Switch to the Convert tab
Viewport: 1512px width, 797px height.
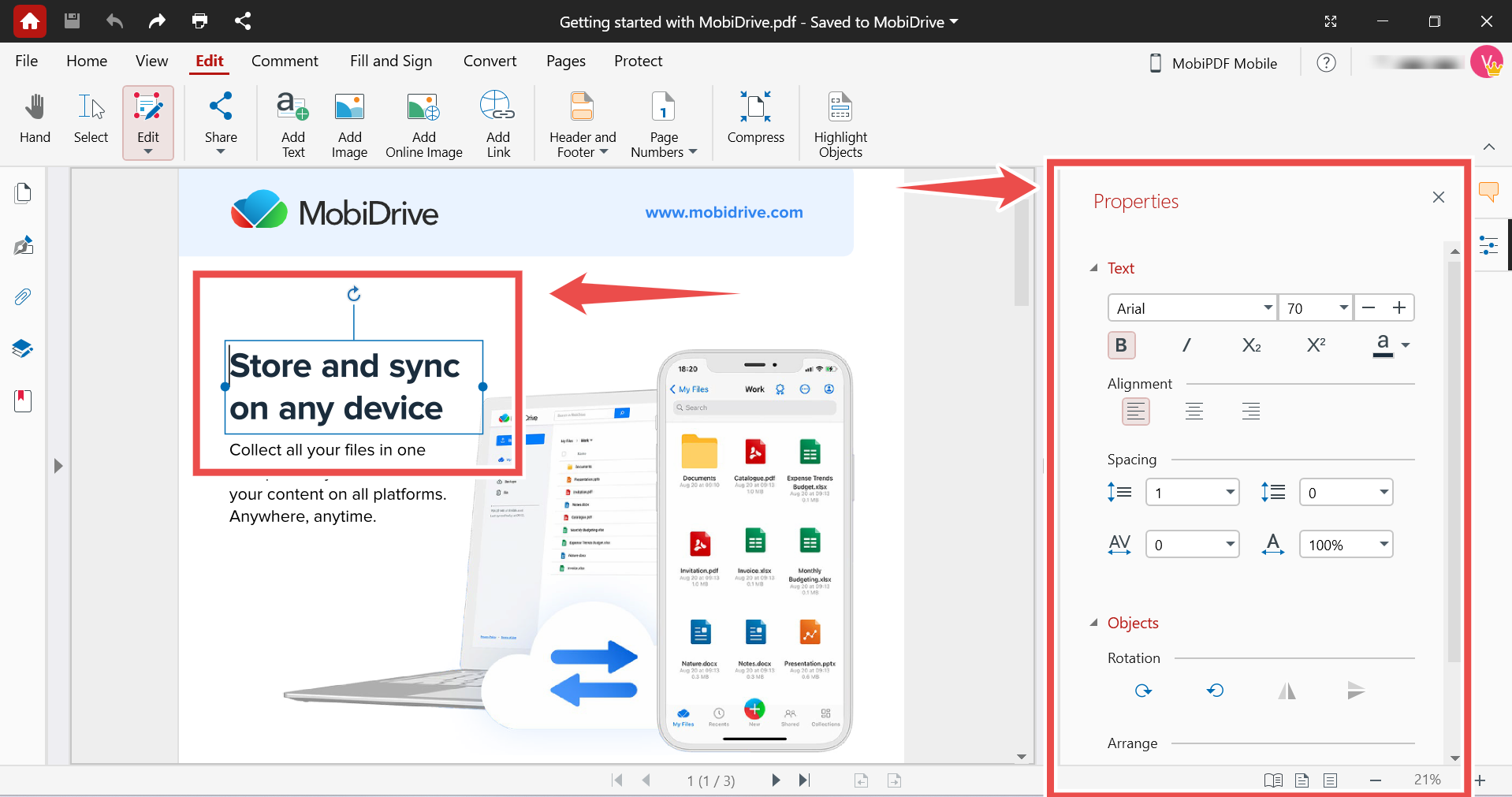pos(490,61)
